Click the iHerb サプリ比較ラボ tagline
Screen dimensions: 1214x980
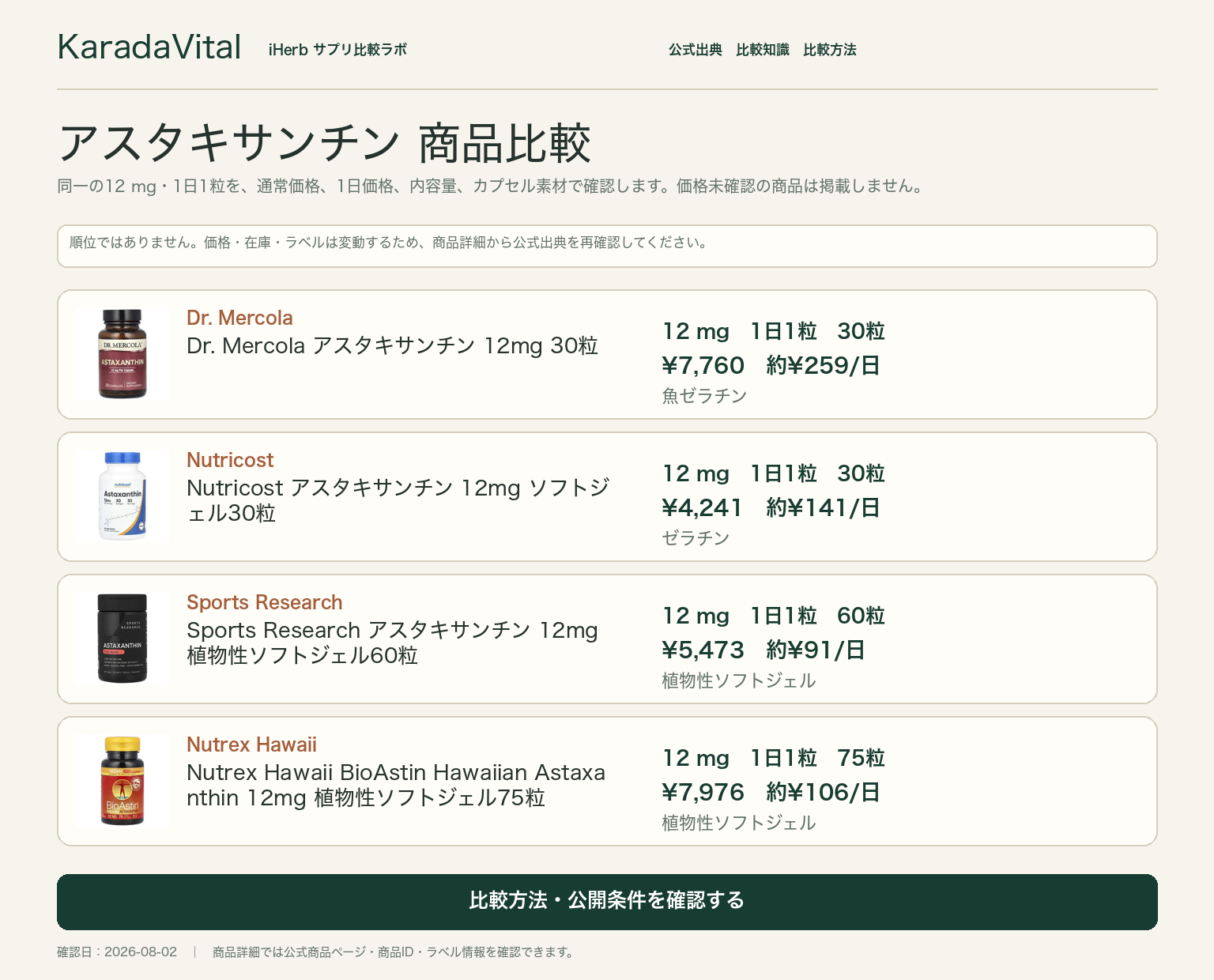click(x=337, y=50)
